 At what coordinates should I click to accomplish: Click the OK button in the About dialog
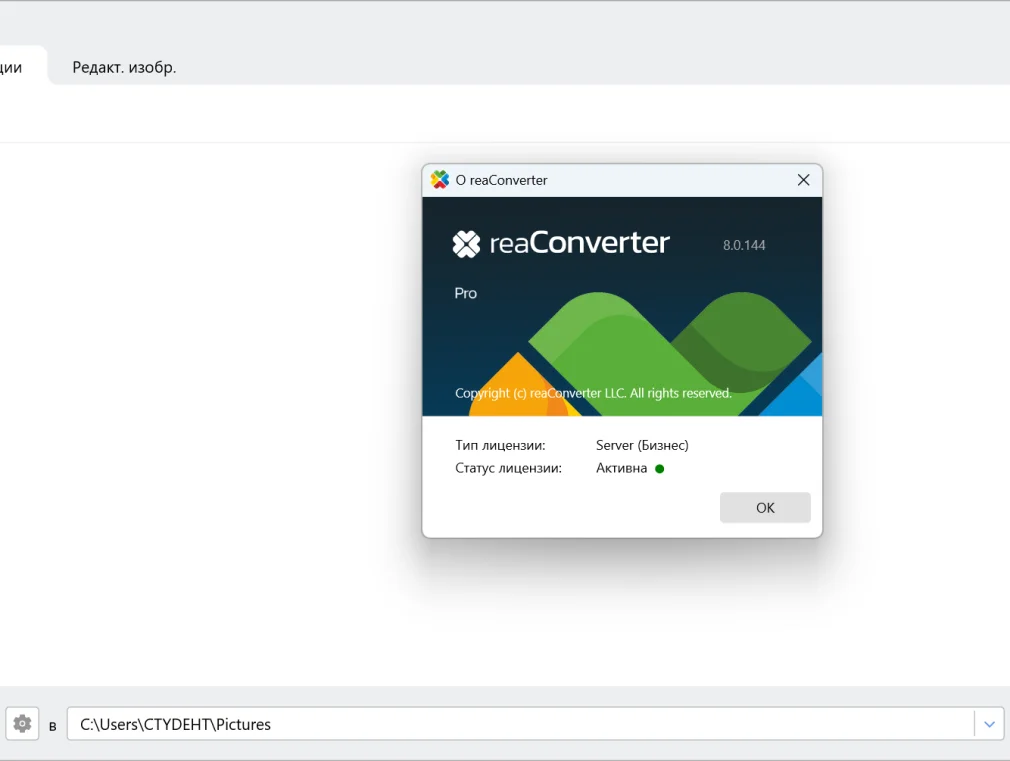pos(765,507)
